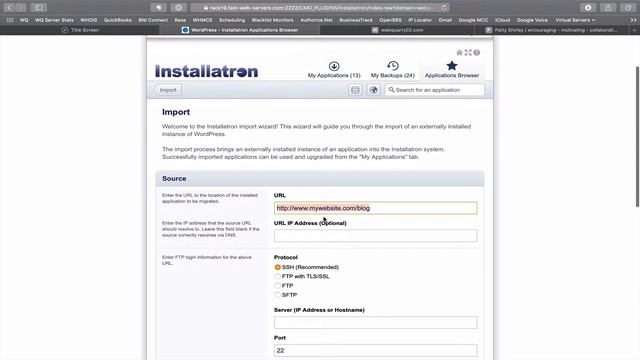Toggle the Installatron fullscreen expand icon
The width and height of the screenshot is (640, 360).
pyautogui.click(x=468, y=52)
